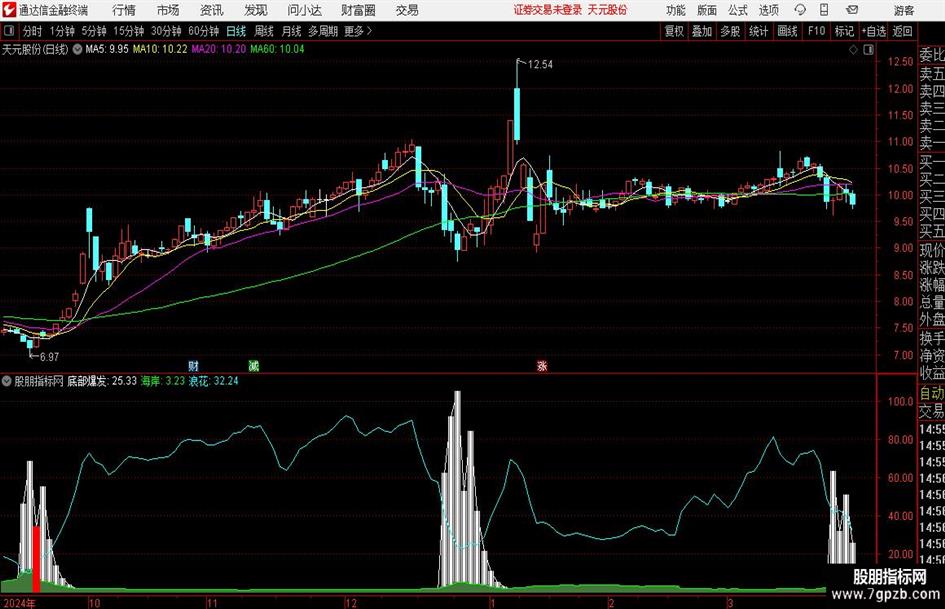Screen dimensions: 945x609
Task: Expand the 更多 periods chevron
Action: (359, 31)
